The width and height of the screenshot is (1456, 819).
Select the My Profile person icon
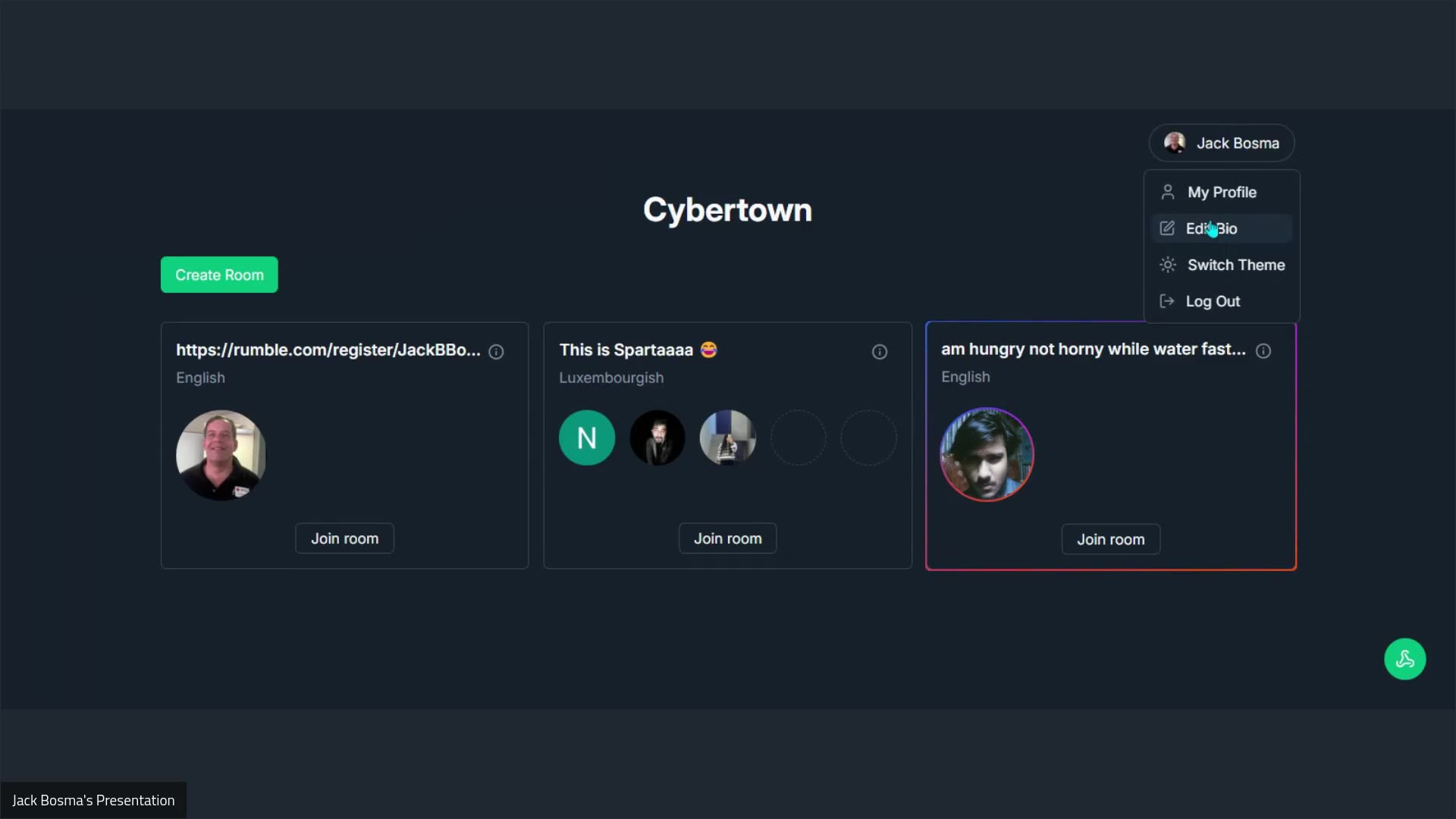1167,192
